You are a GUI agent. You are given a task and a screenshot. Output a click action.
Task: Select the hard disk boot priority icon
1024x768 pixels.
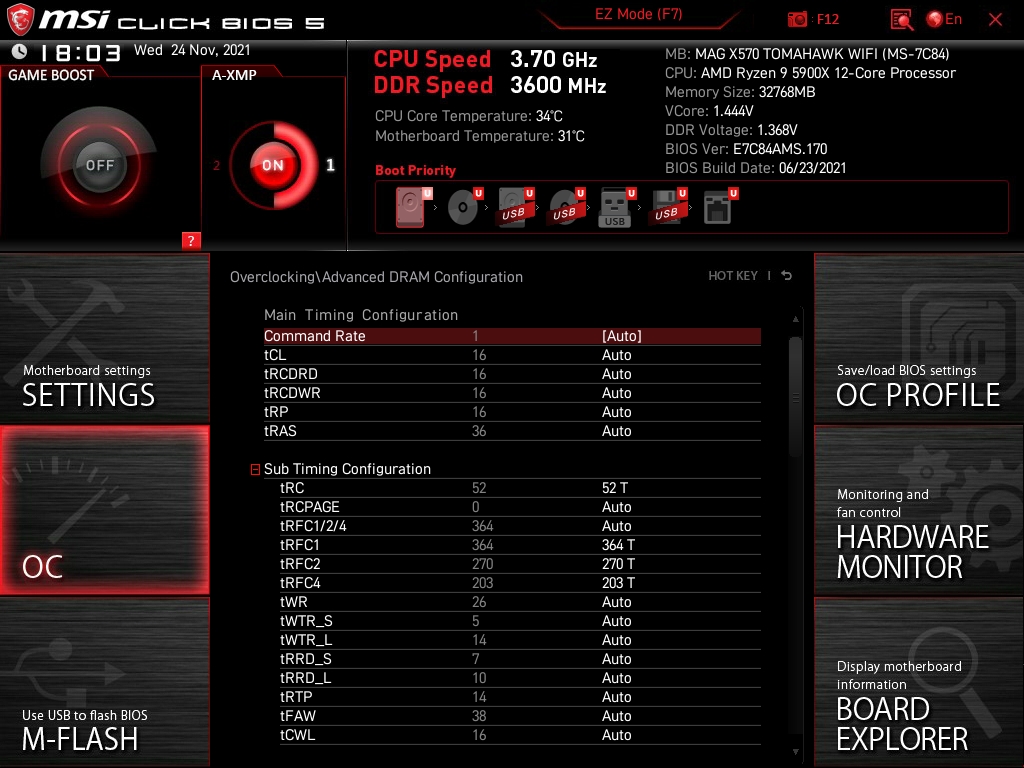click(413, 207)
